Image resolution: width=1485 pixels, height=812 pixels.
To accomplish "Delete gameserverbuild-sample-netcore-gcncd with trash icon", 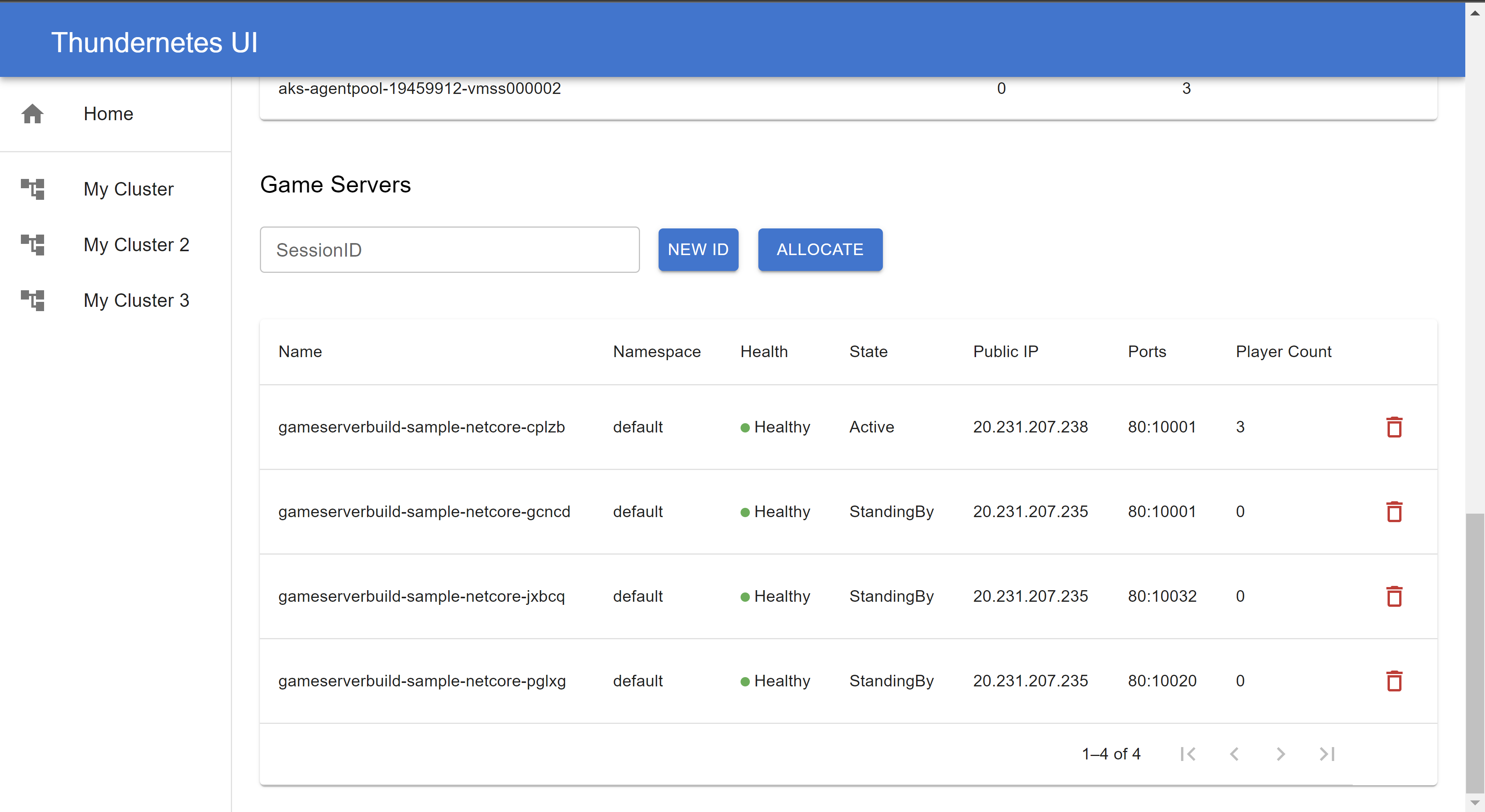I will 1393,512.
